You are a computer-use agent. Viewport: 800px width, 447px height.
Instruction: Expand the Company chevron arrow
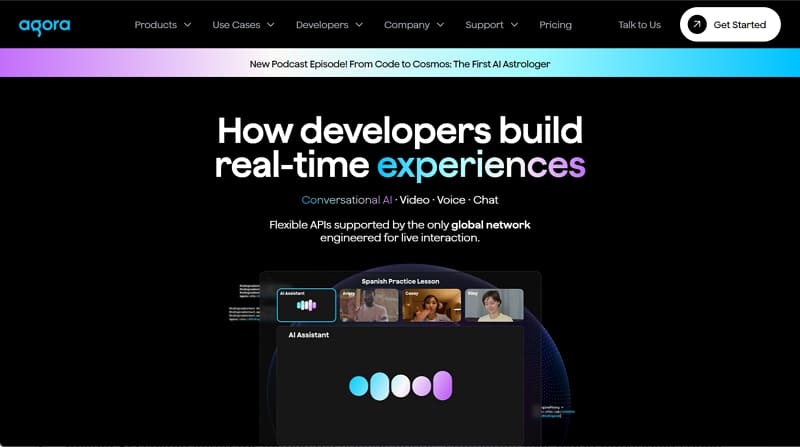coord(440,24)
